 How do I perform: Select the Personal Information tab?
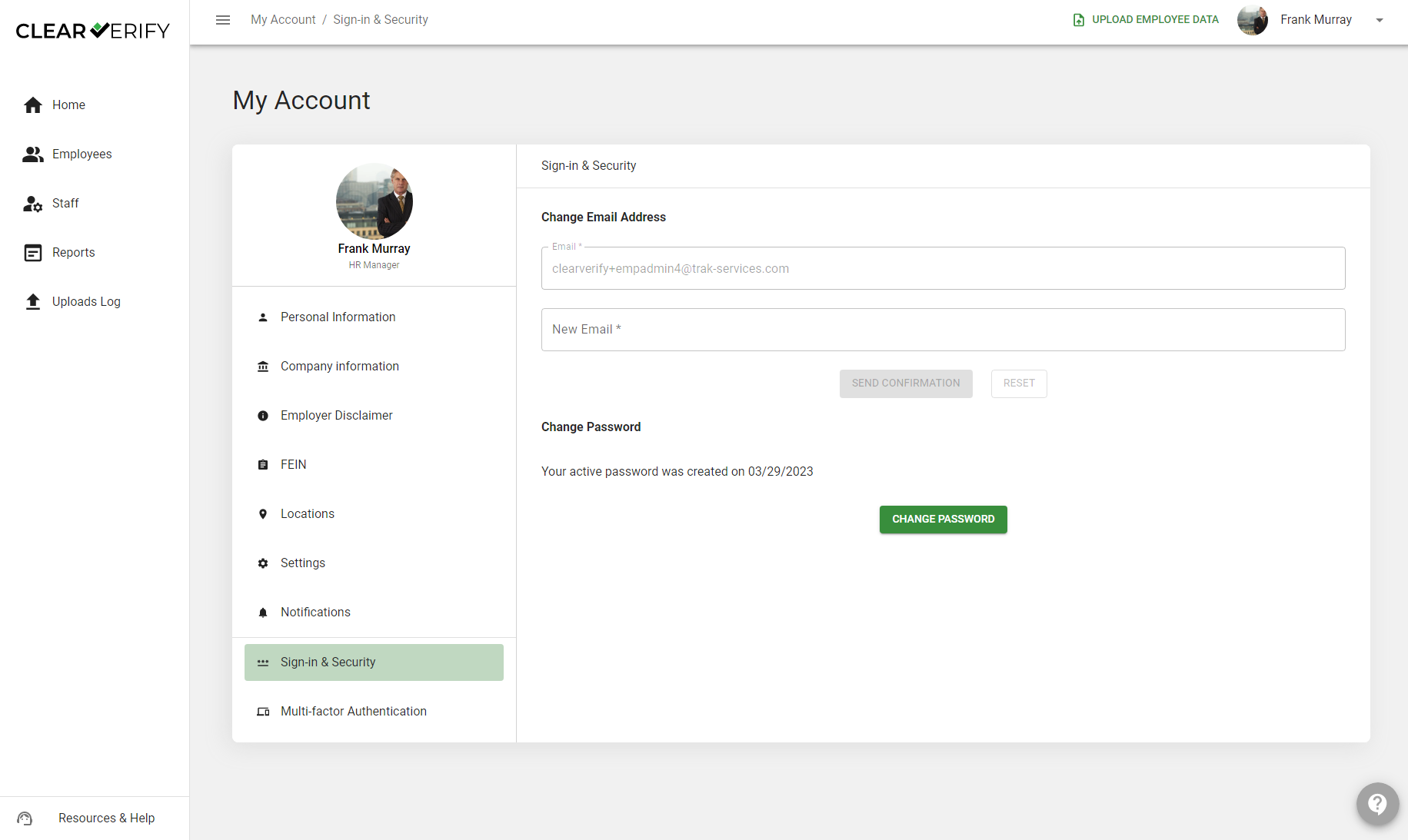click(374, 317)
